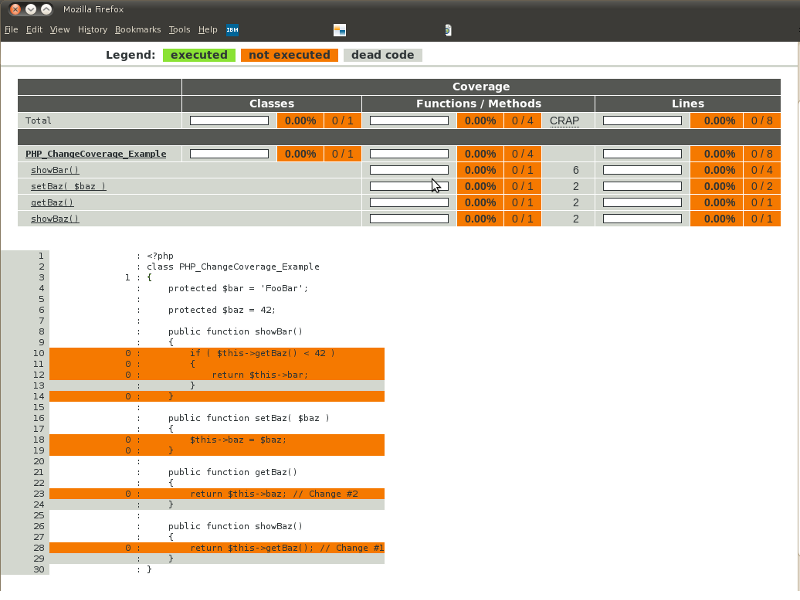Image resolution: width=800 pixels, height=600 pixels.
Task: Click the CRAP column link in Total row
Action: point(563,120)
